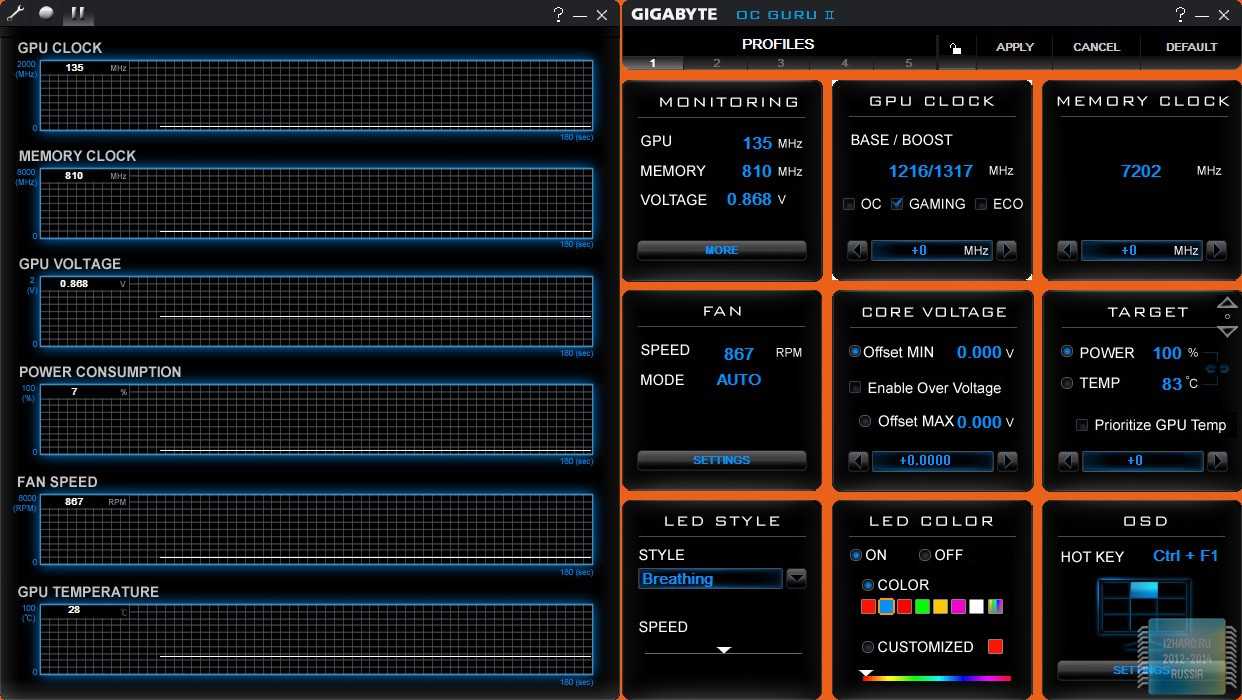Open MORE monitoring details
Image resolution: width=1242 pixels, height=700 pixels.
click(721, 250)
